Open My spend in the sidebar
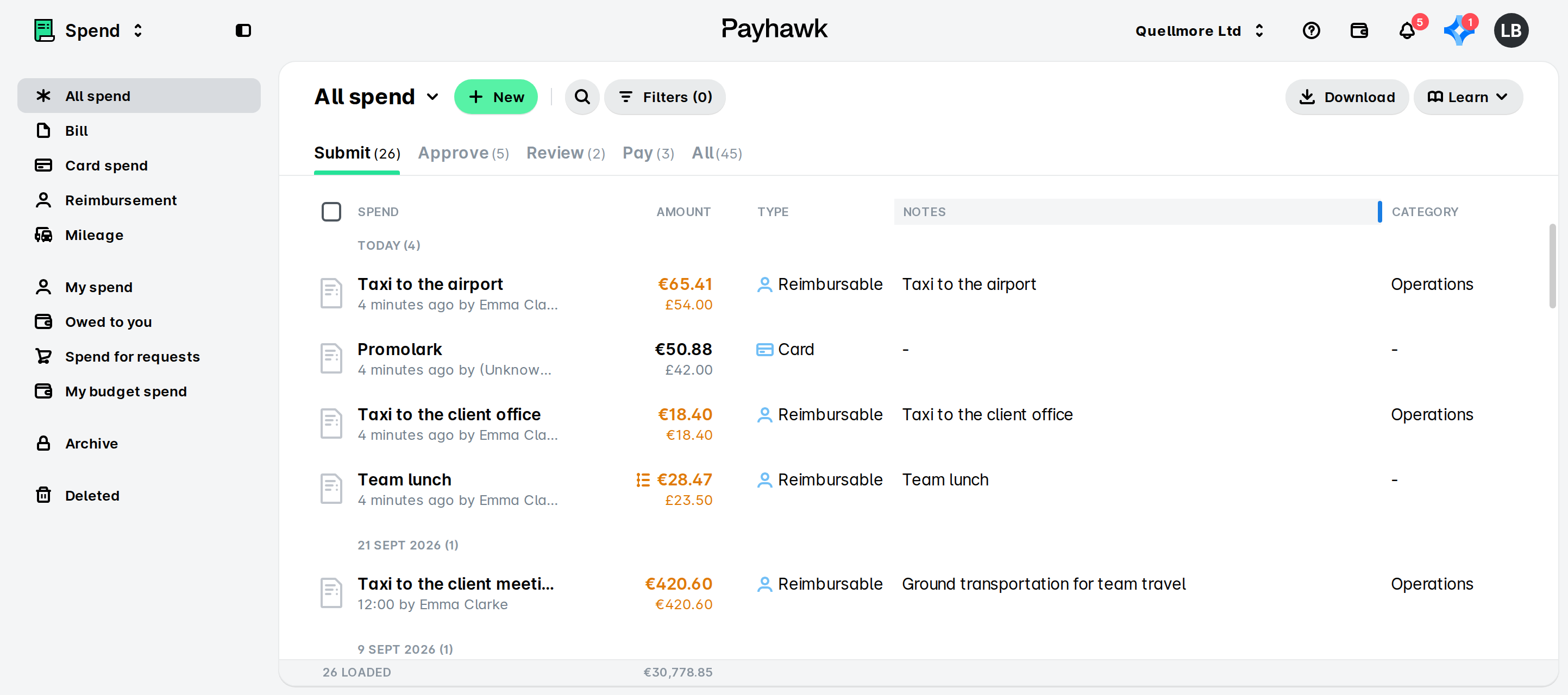The width and height of the screenshot is (1568, 695). [x=139, y=287]
